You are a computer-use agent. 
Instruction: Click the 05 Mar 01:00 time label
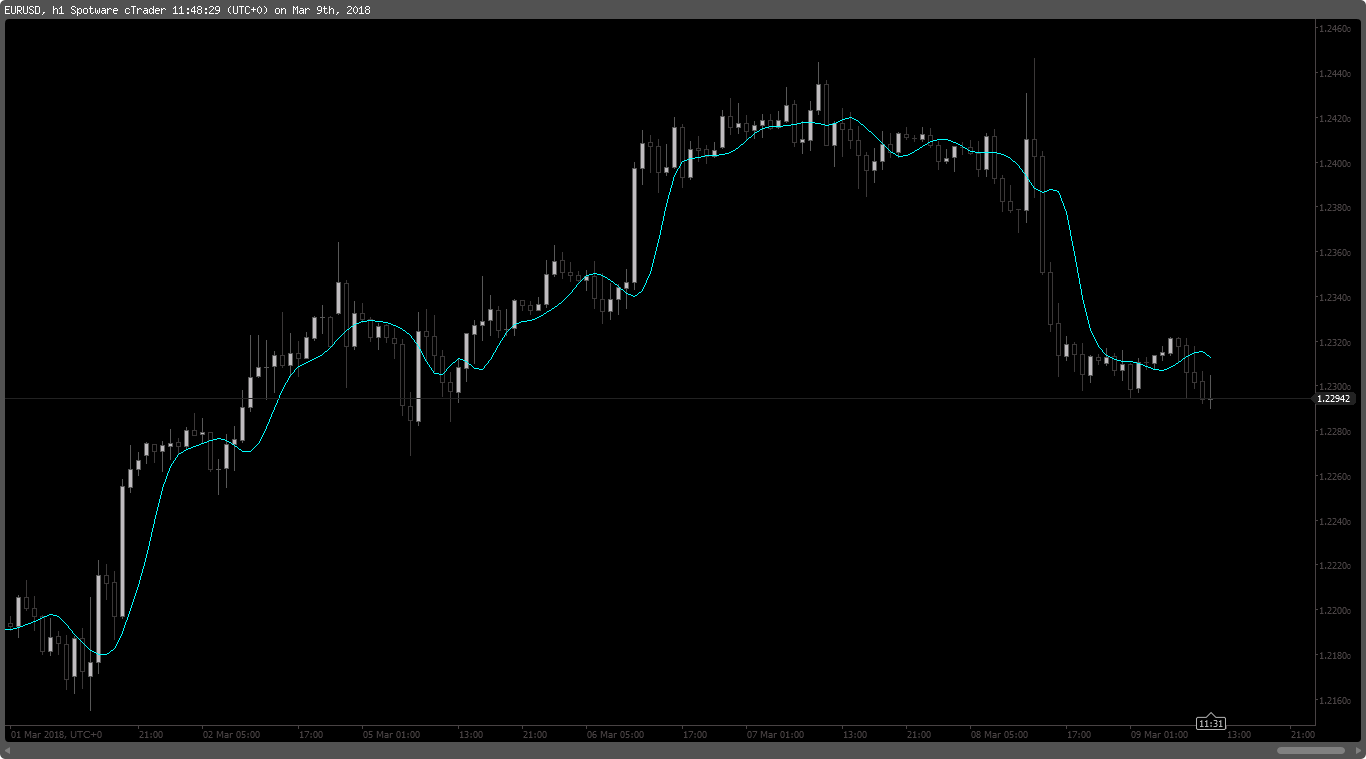point(391,735)
